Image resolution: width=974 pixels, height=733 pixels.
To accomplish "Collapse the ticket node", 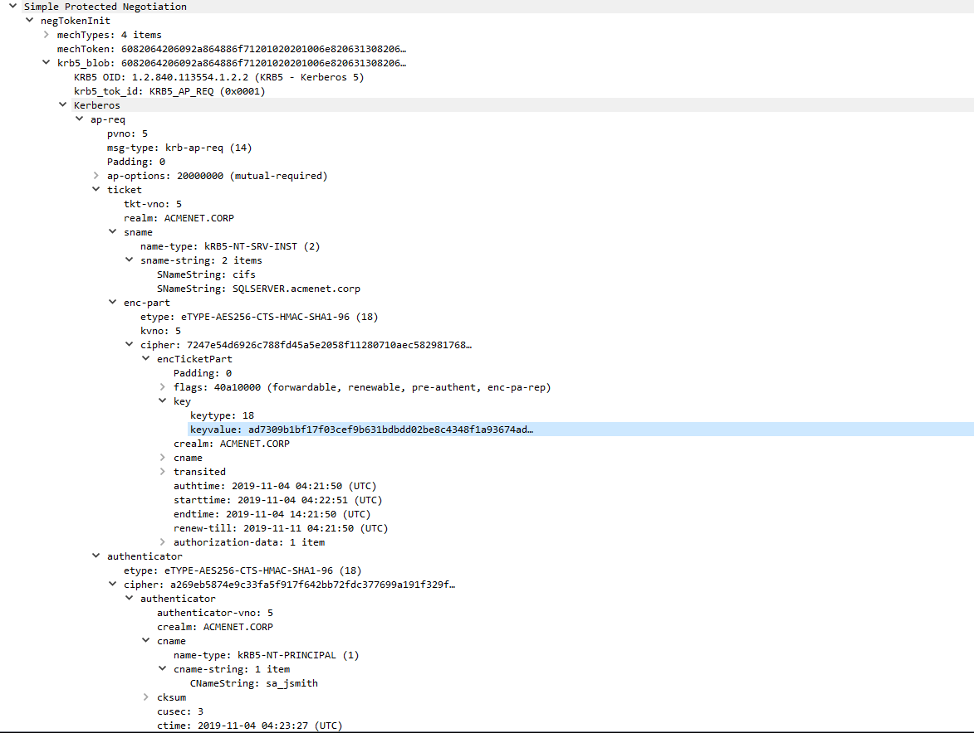I will coord(96,190).
